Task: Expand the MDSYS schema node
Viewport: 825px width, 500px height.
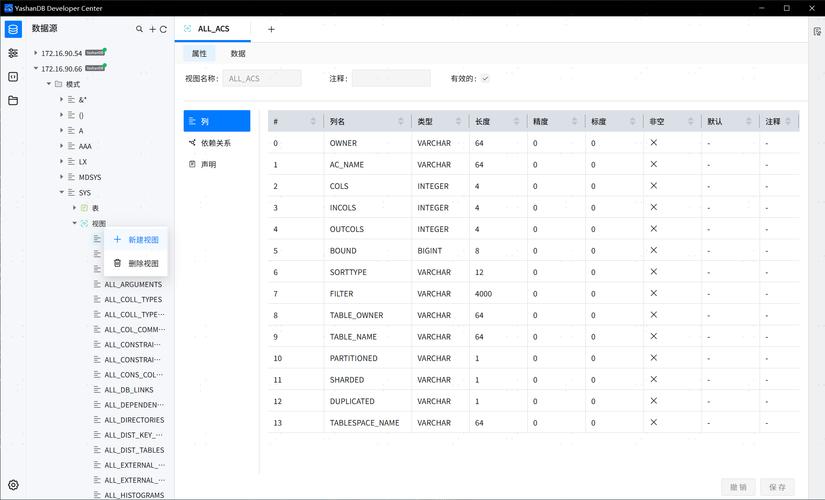Action: (x=61, y=177)
